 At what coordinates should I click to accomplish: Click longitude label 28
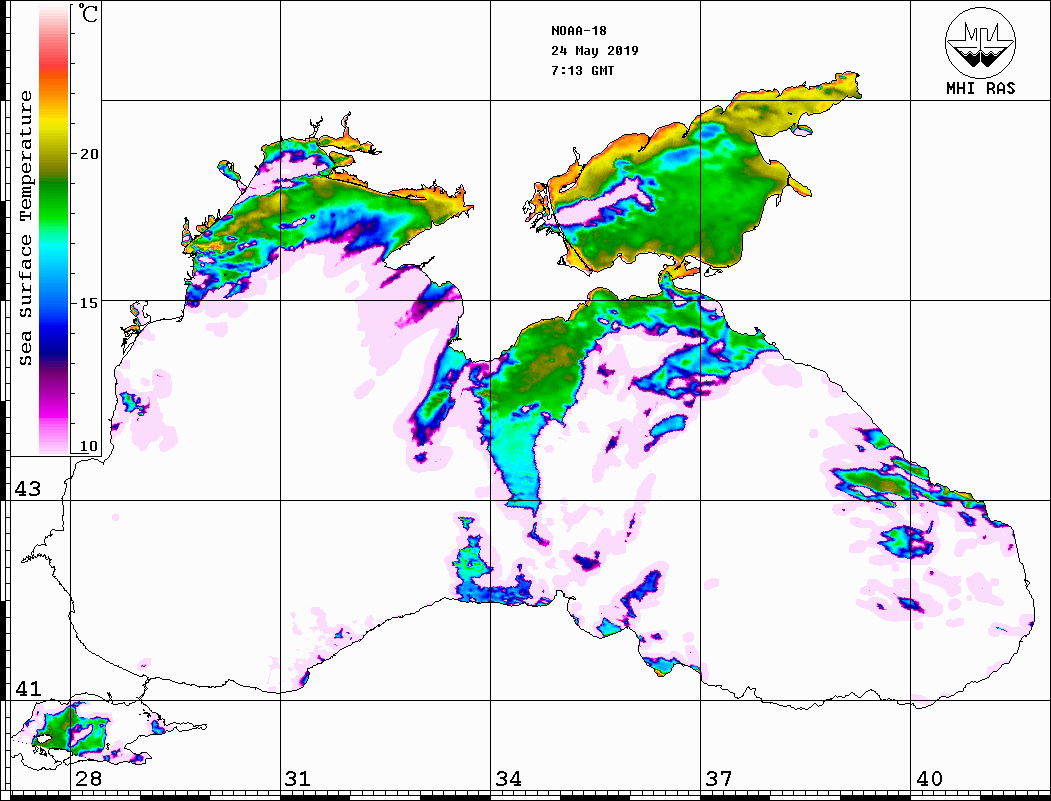click(88, 779)
